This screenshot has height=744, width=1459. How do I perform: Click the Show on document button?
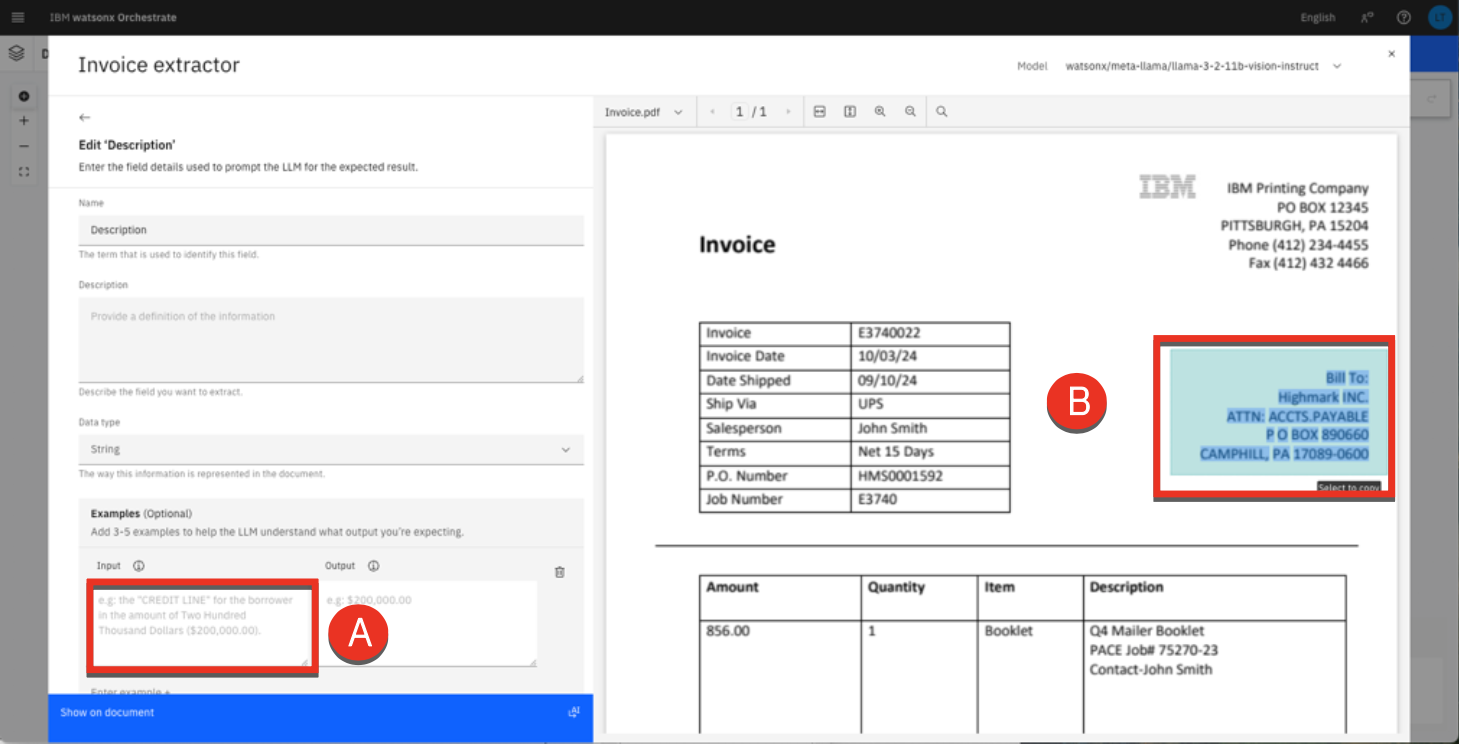tap(320, 713)
